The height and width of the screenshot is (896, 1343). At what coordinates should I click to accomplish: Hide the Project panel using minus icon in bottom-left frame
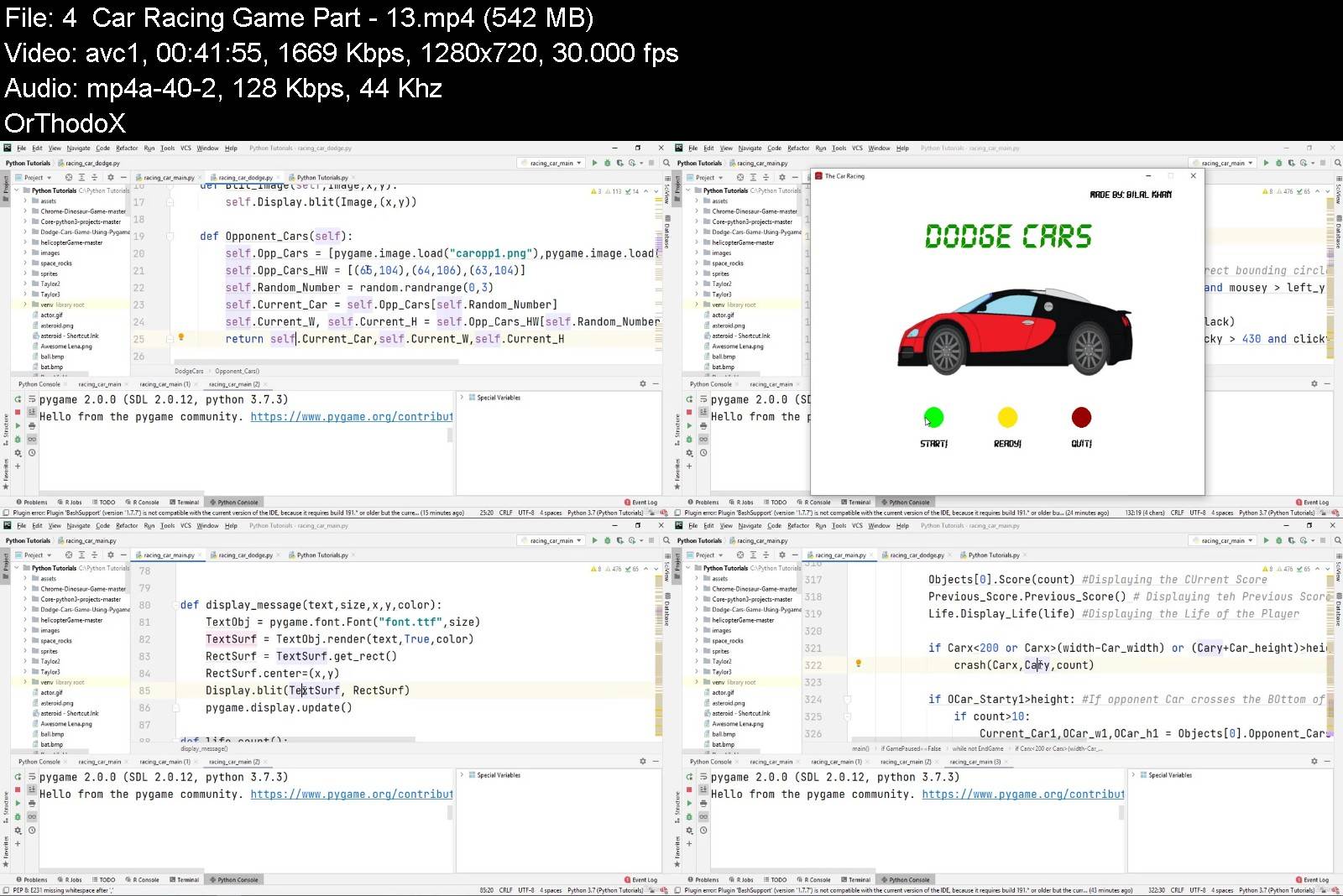[x=123, y=555]
